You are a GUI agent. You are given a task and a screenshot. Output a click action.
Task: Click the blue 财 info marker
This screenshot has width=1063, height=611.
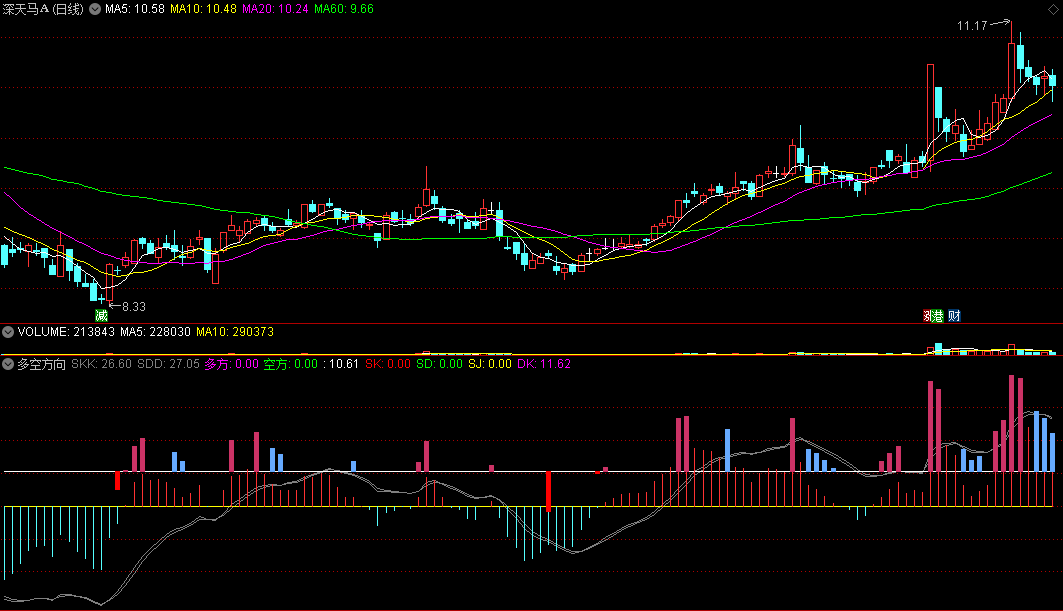pos(954,315)
